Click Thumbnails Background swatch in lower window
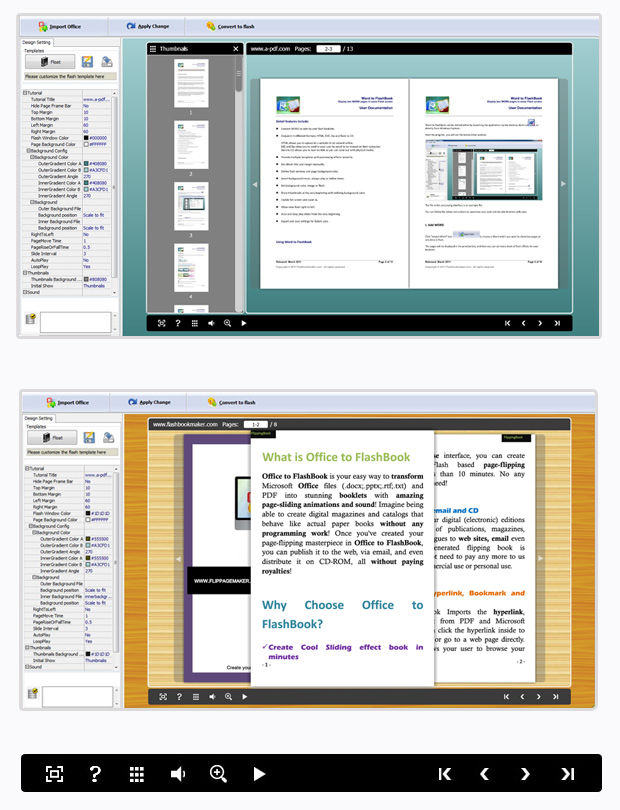Image resolution: width=620 pixels, height=810 pixels. pos(88,654)
